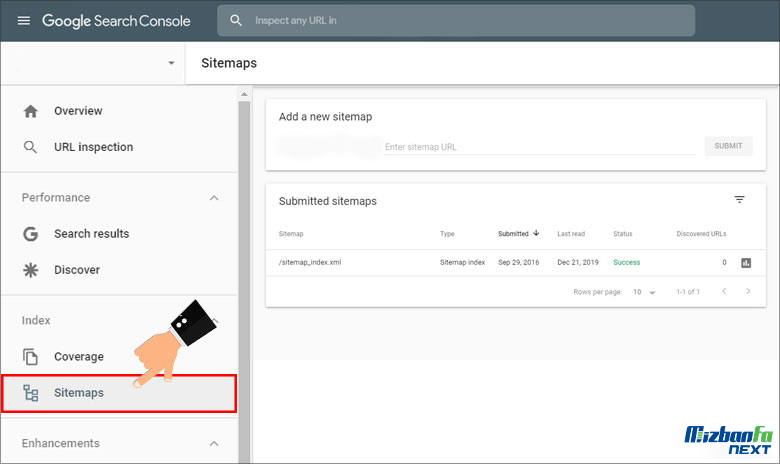Click the URL inspection magnifier icon
The height and width of the screenshot is (464, 780).
tap(30, 147)
